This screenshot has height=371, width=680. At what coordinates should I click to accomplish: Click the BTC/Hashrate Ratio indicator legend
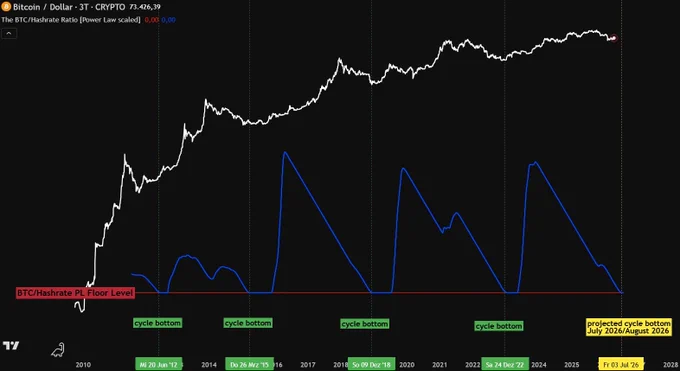71,20
